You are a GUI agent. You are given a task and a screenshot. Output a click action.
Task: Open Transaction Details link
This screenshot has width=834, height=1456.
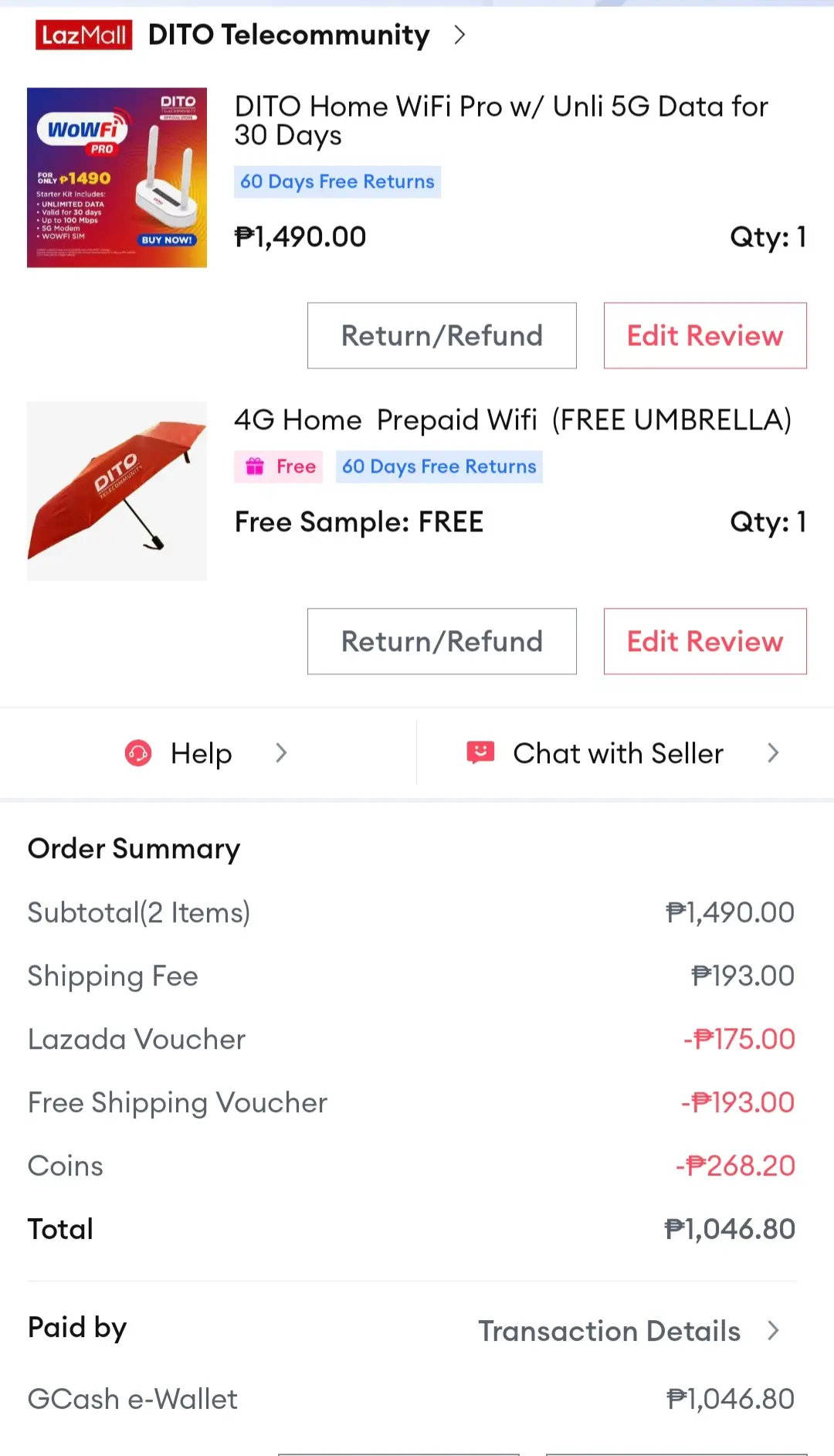pyautogui.click(x=609, y=1331)
